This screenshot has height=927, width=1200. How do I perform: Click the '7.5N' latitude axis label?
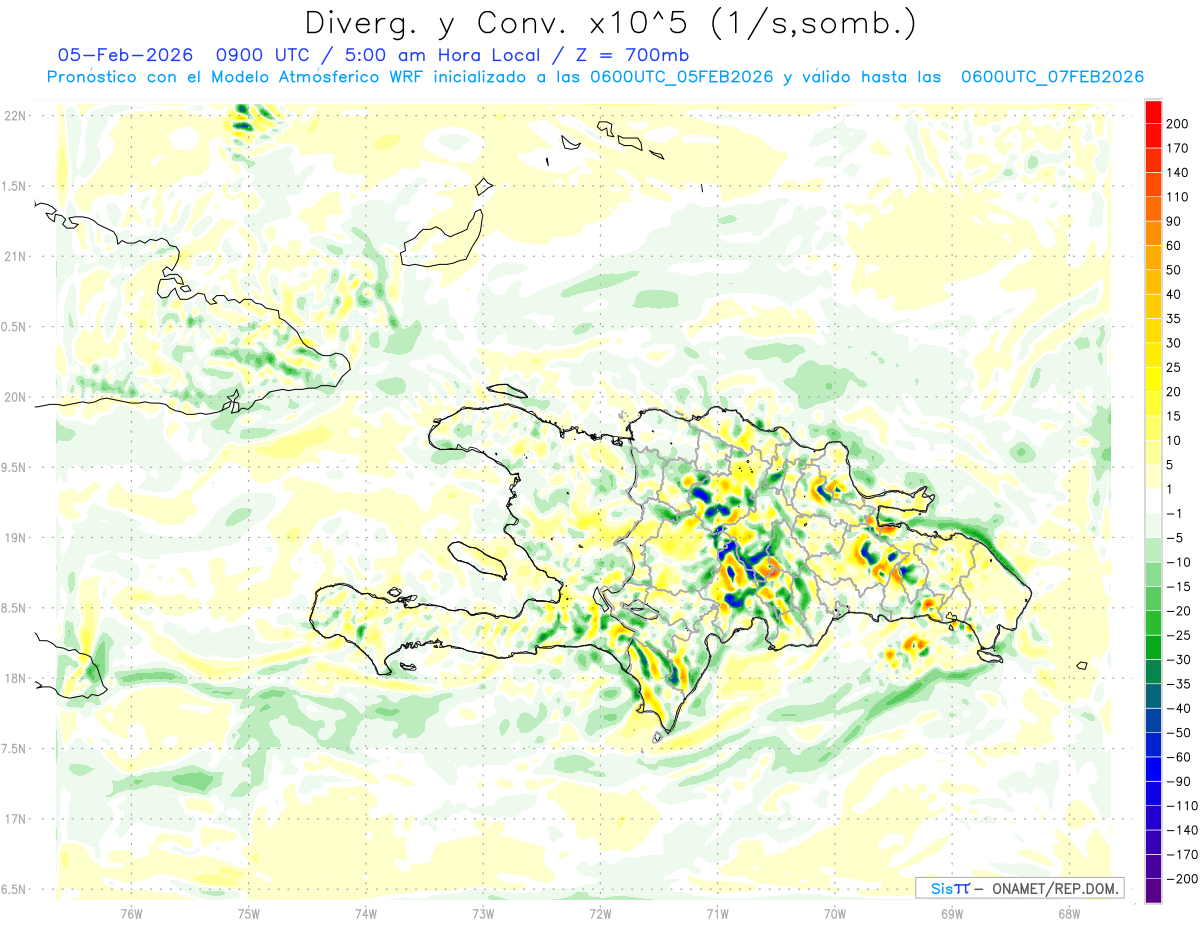pos(15,749)
